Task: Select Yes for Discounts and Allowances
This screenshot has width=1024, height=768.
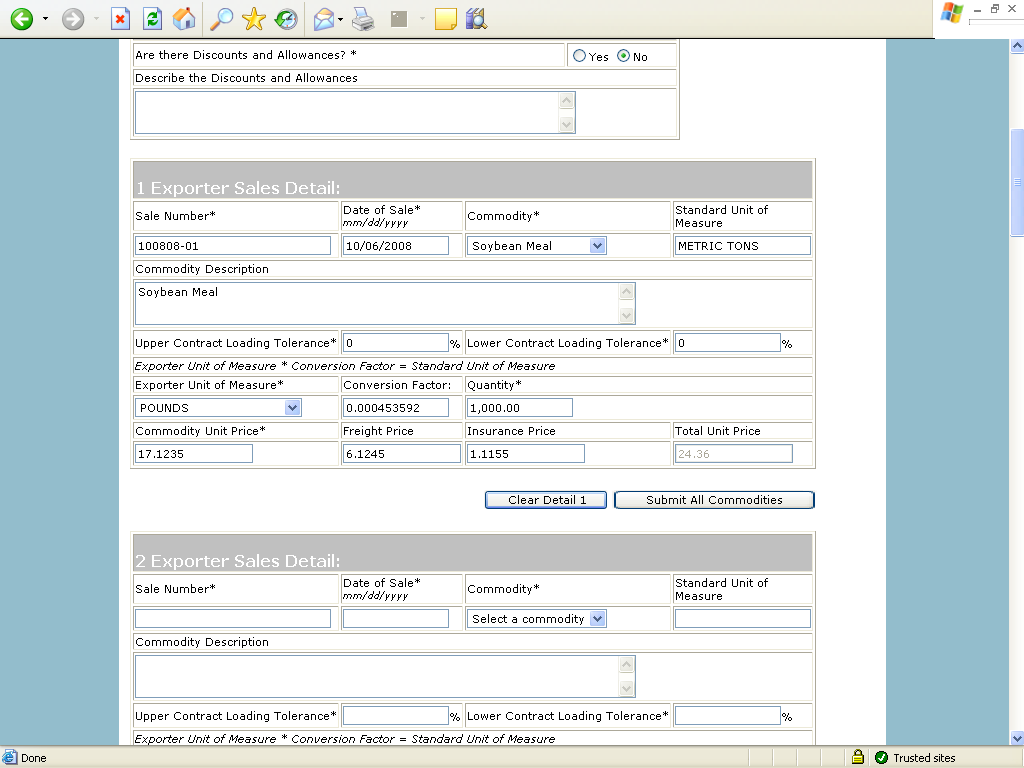Action: pyautogui.click(x=580, y=57)
